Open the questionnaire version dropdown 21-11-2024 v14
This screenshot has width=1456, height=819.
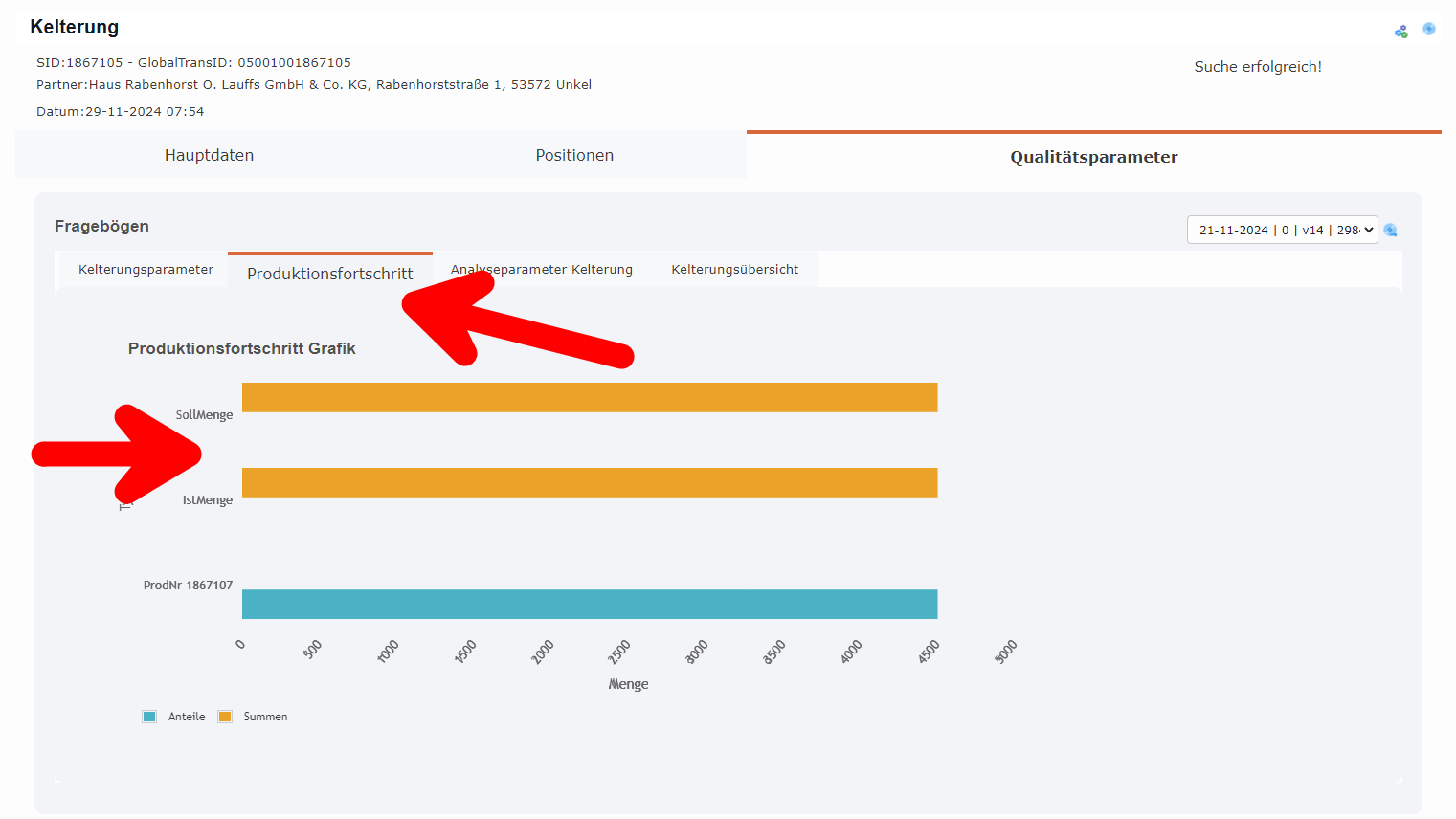(1282, 230)
